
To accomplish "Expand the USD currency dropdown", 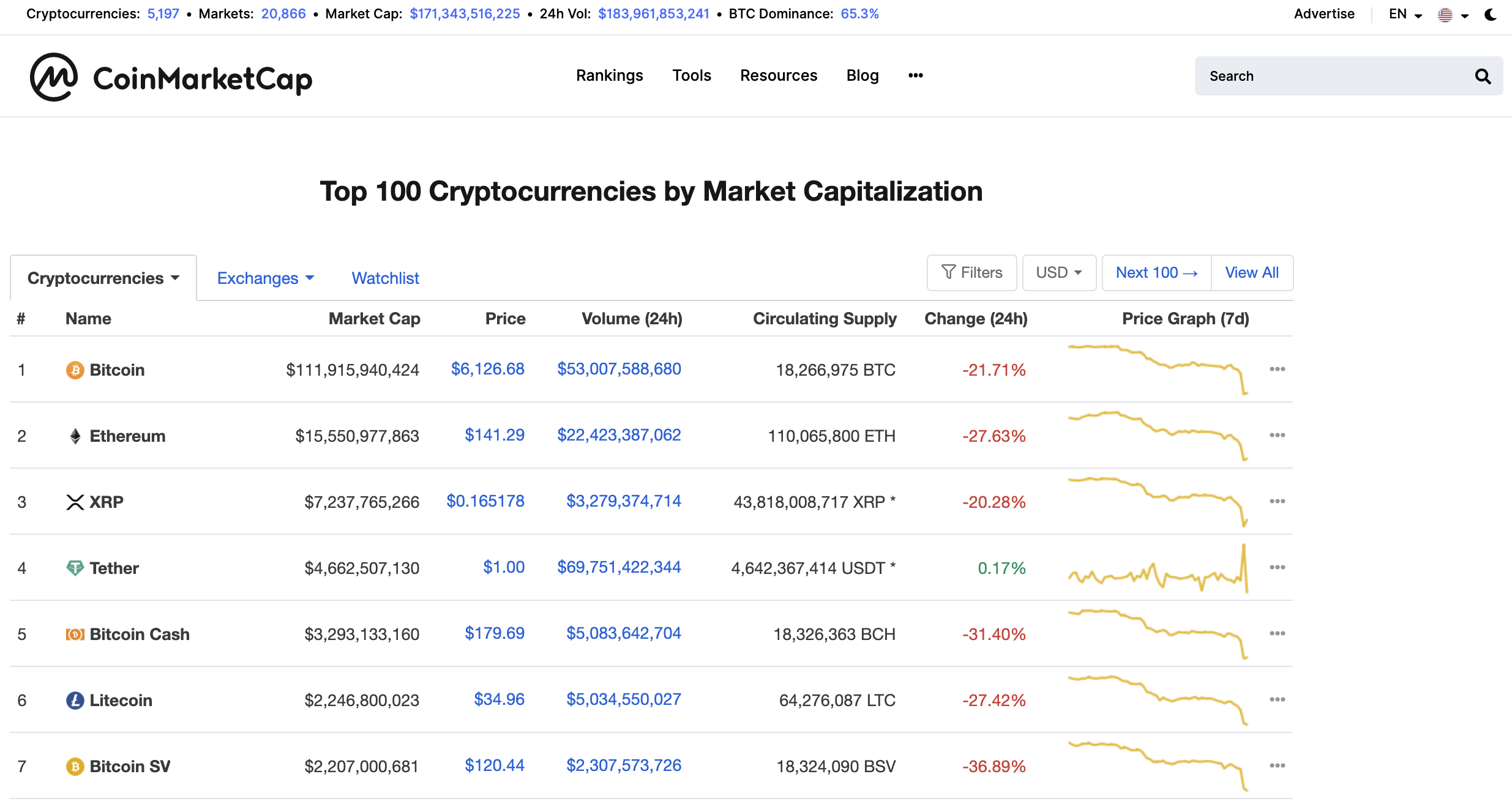I will click(x=1059, y=273).
